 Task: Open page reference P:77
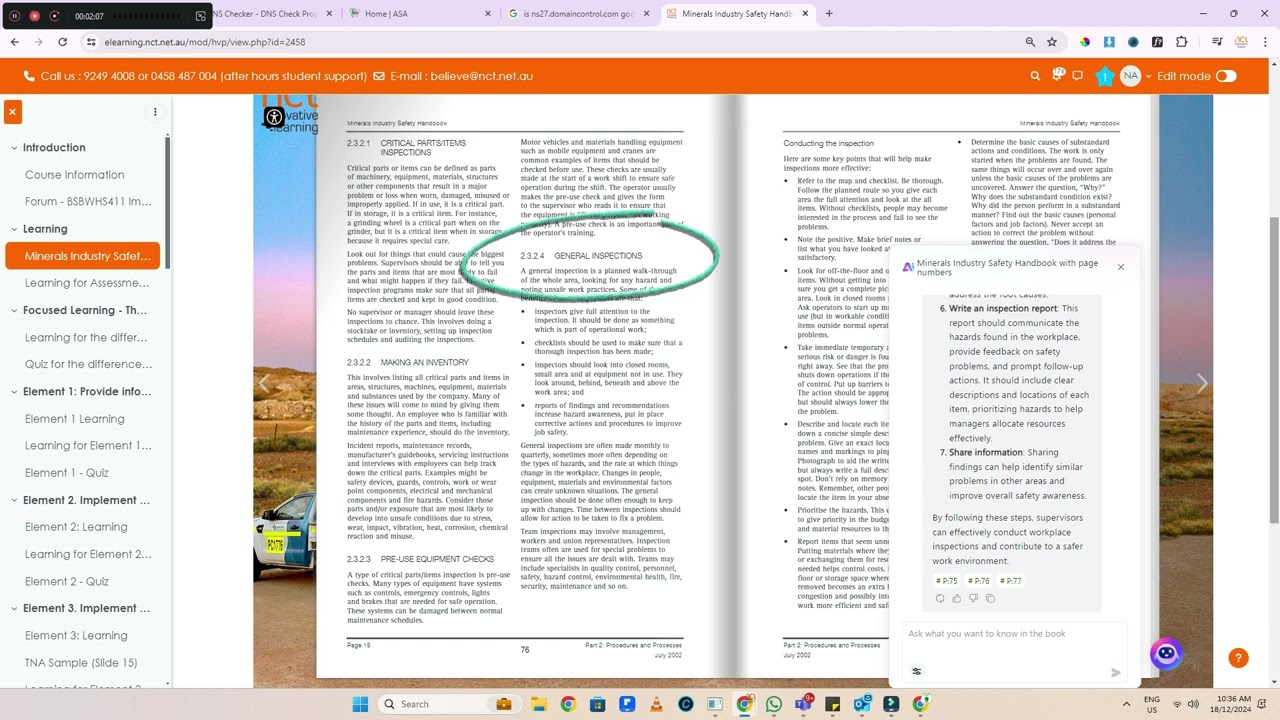point(1010,581)
